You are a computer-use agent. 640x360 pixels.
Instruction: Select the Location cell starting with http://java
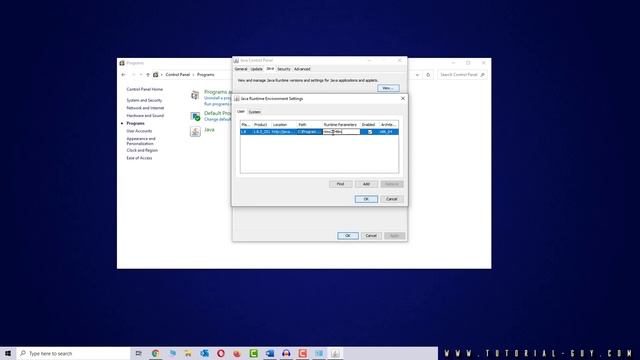tap(283, 132)
